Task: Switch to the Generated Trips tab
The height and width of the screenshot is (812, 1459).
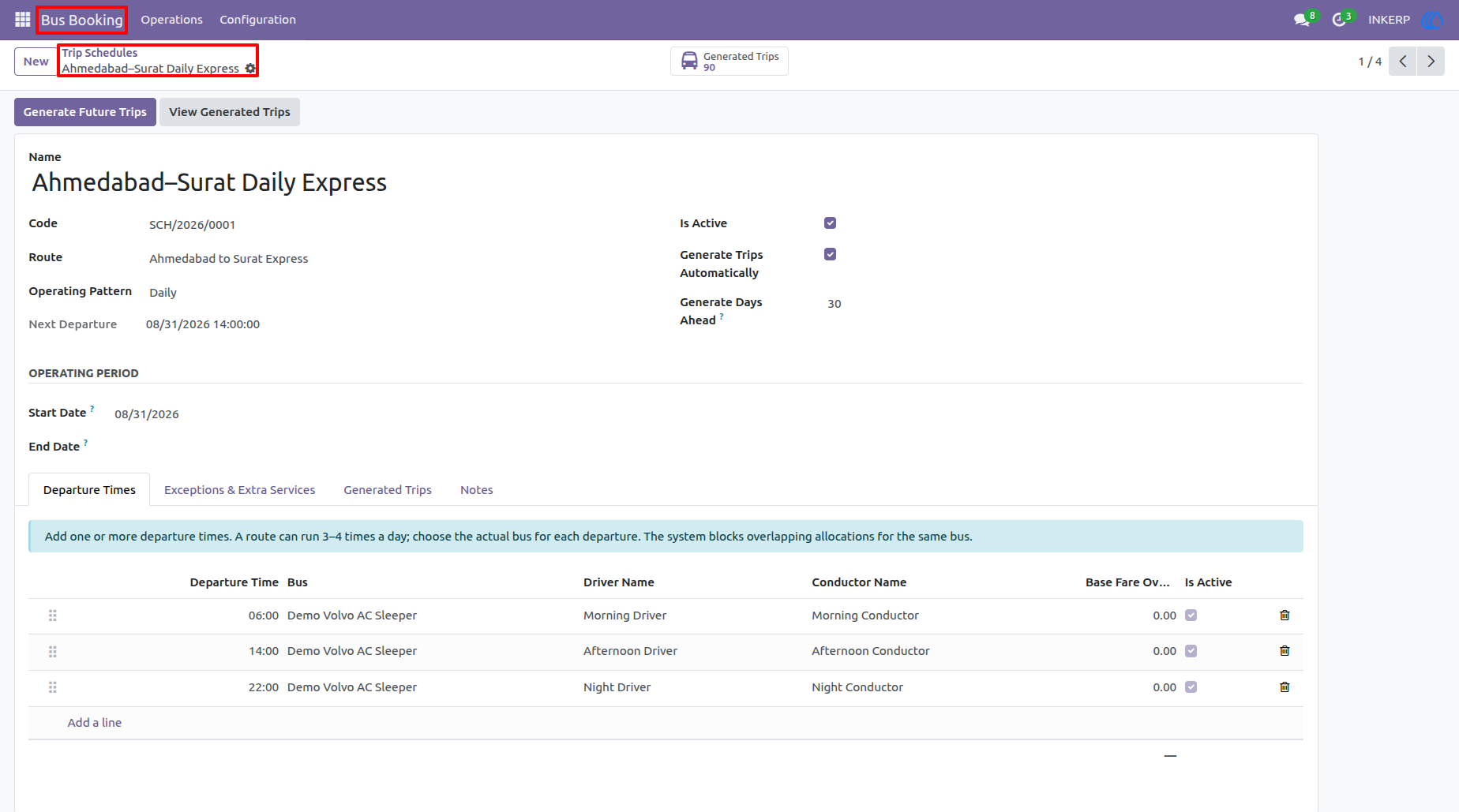Action: point(388,490)
